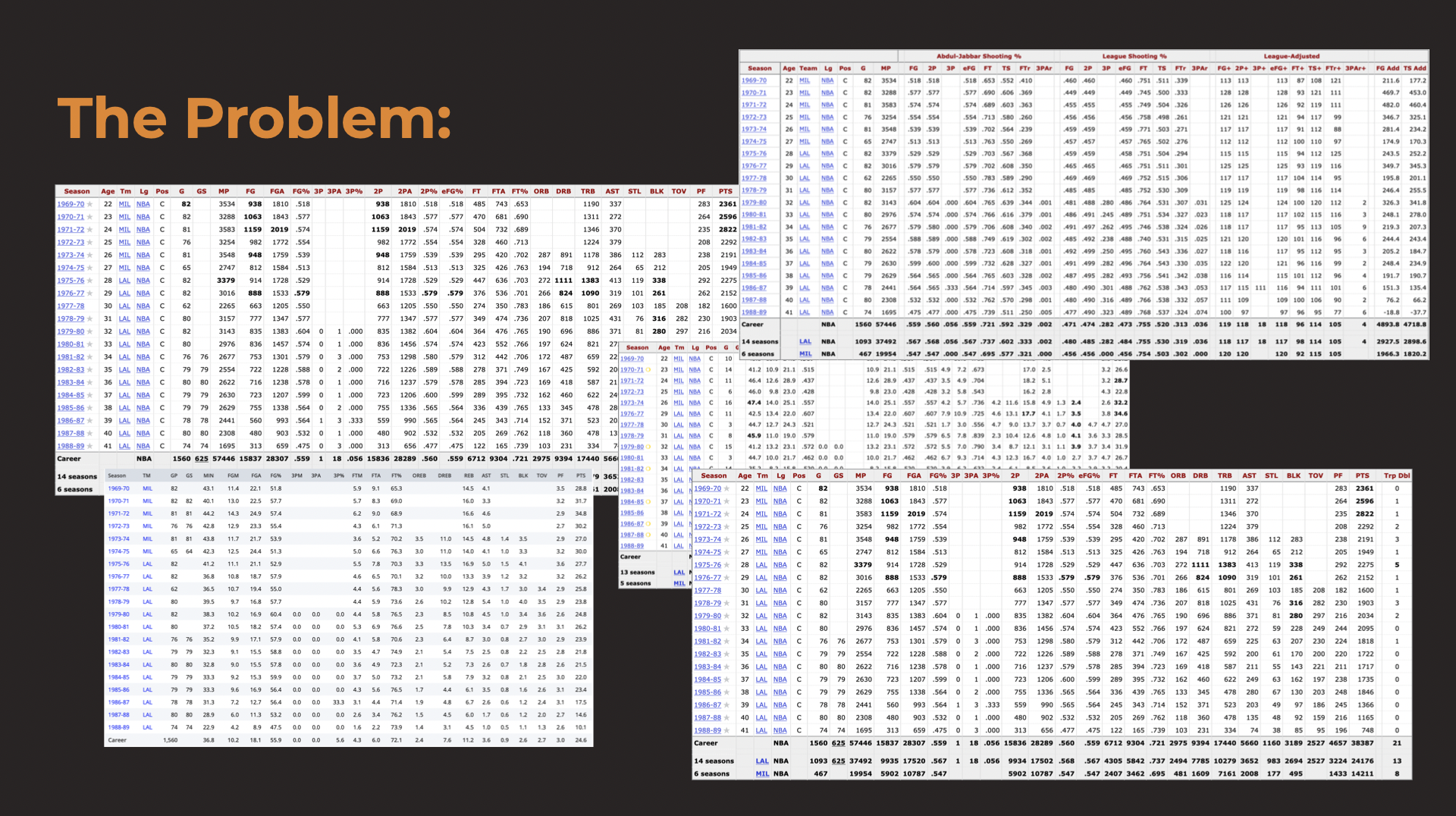Open the 1979-80 season link in the shooting table
Image resolution: width=1456 pixels, height=816 pixels.
pyautogui.click(x=754, y=202)
